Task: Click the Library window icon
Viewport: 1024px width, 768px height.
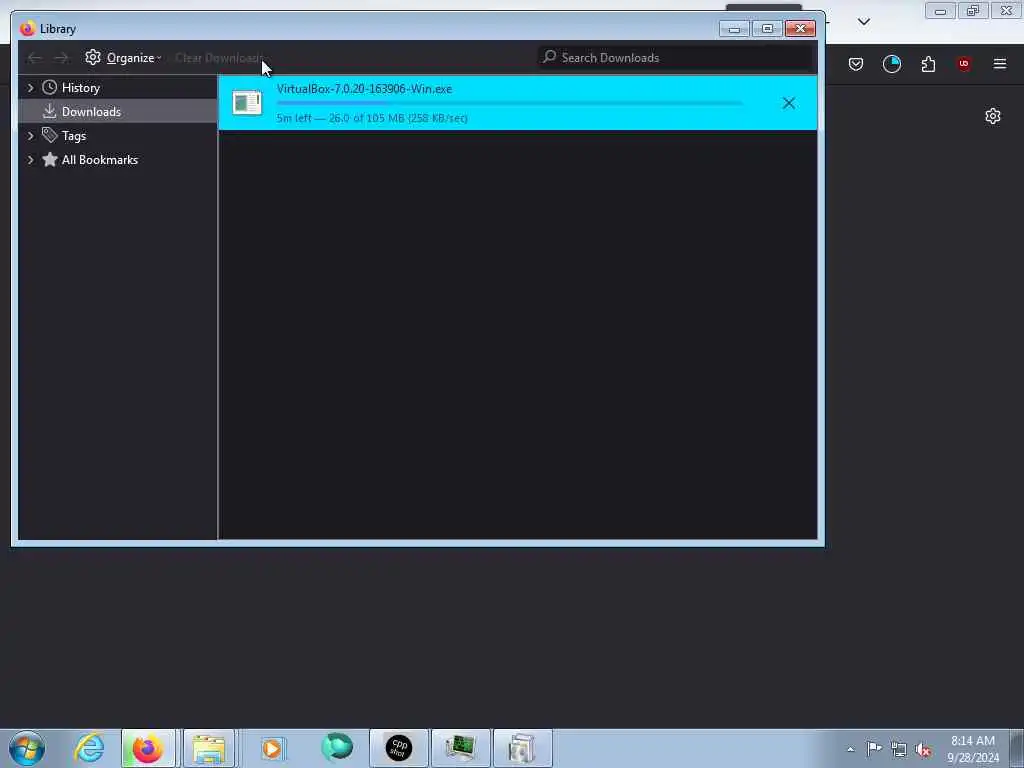Action: pyautogui.click(x=27, y=29)
